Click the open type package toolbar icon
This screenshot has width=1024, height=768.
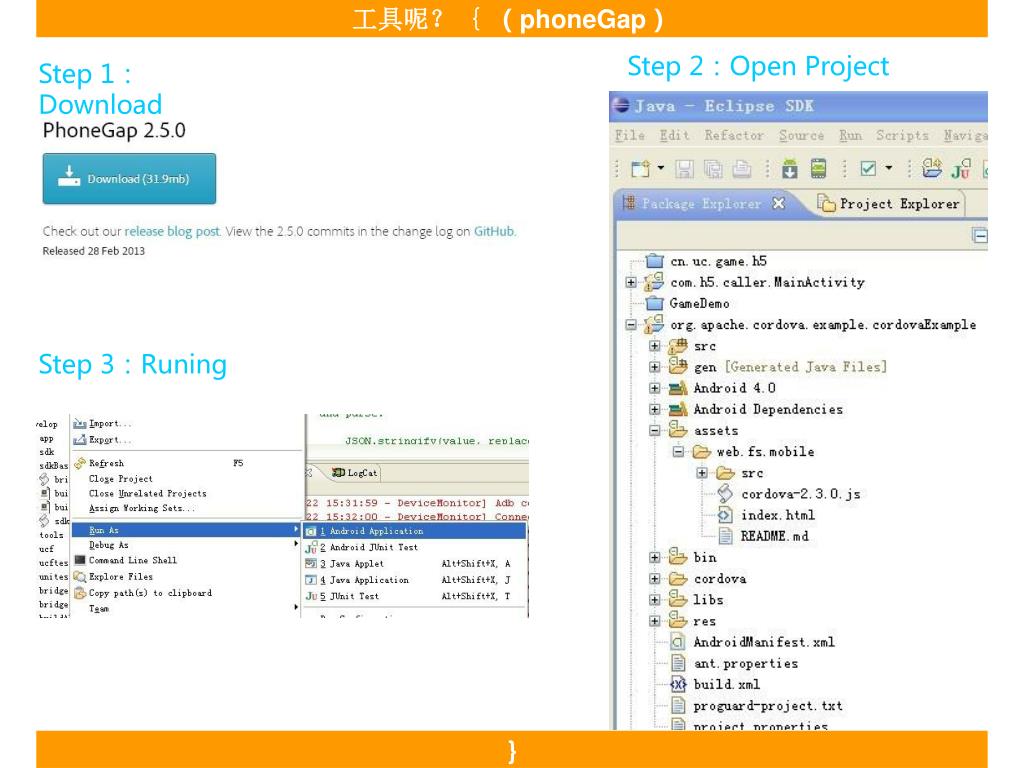coord(931,168)
